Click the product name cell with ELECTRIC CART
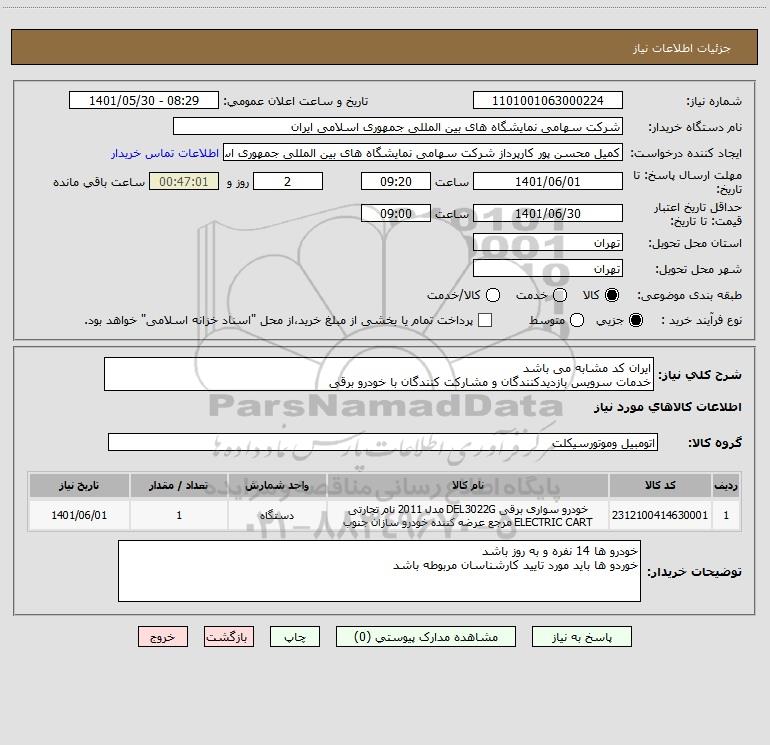 point(468,515)
